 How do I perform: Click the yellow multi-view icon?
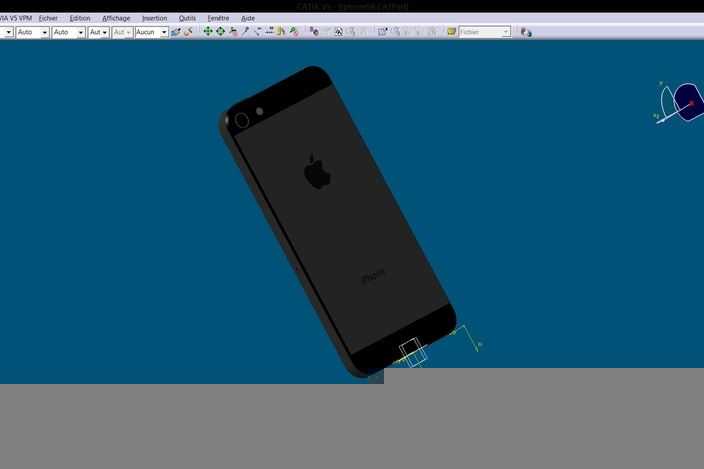(281, 31)
